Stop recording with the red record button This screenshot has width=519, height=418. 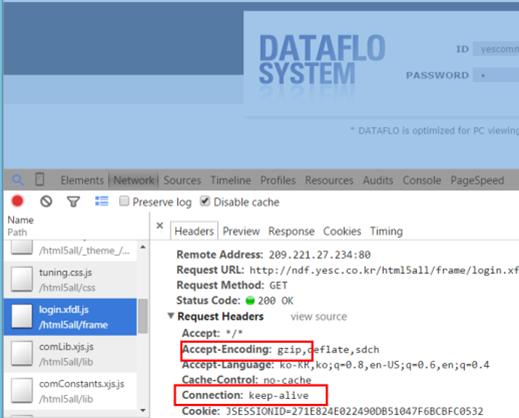[17, 201]
